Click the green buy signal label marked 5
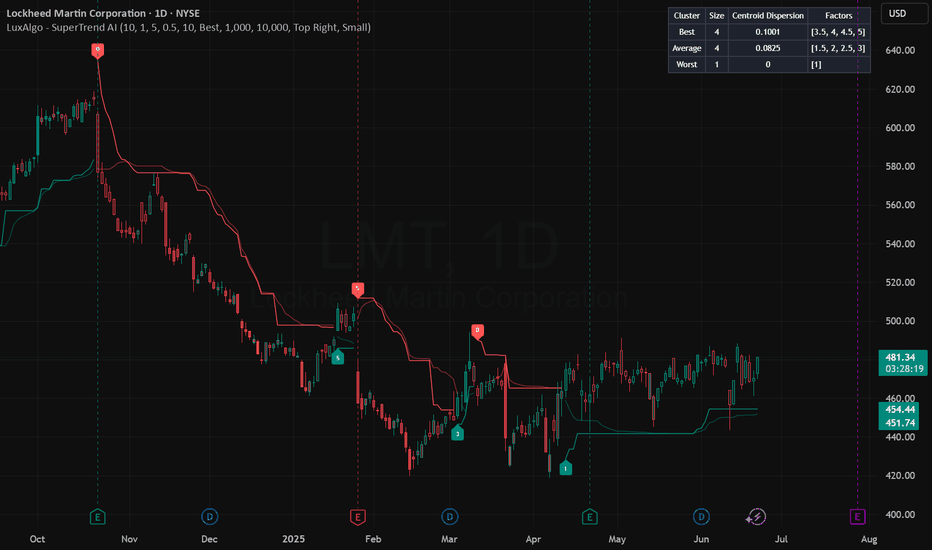Screen dimensions: 932x550 point(338,357)
